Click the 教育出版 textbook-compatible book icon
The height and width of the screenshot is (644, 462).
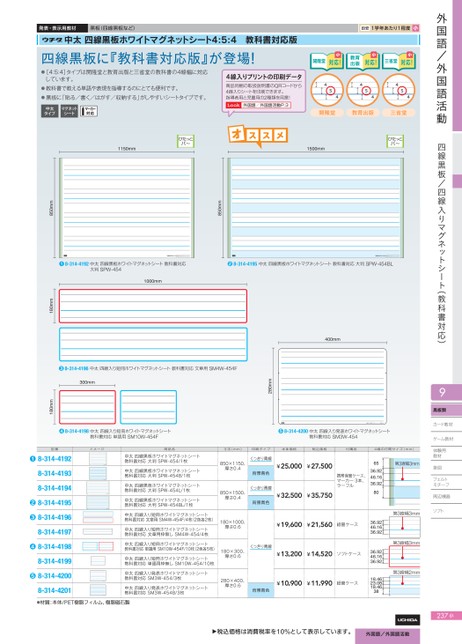click(x=362, y=62)
